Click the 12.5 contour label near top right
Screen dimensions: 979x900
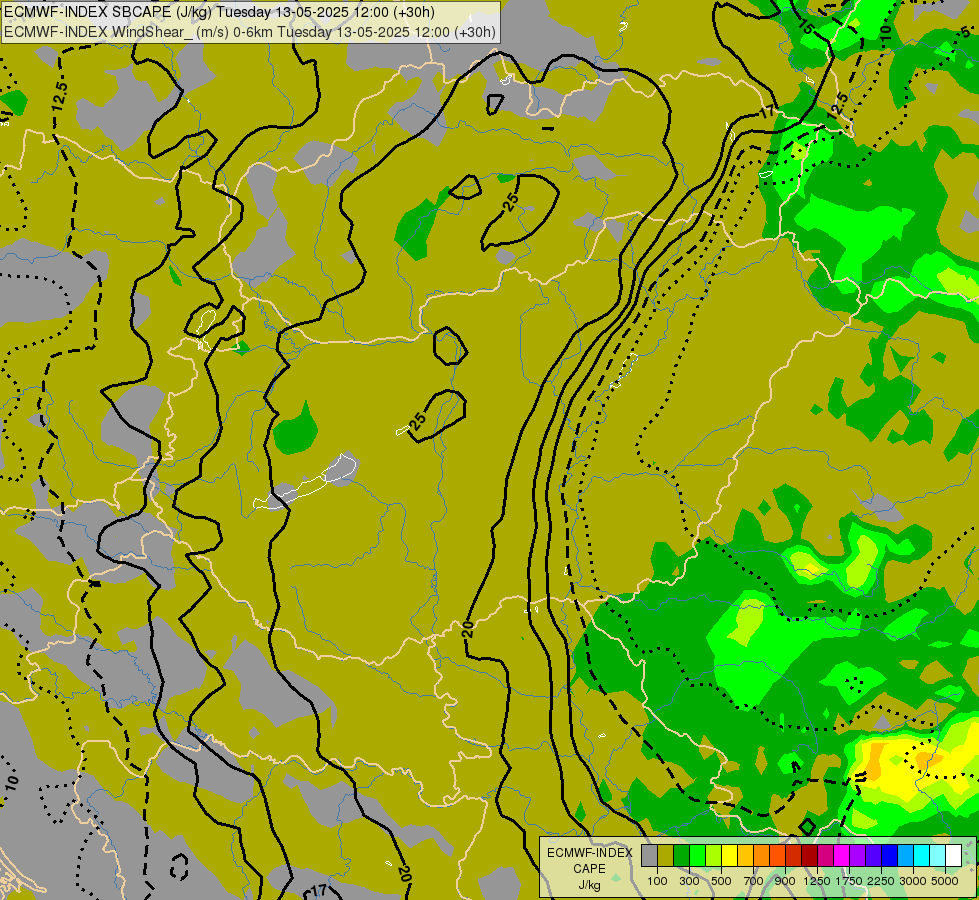(837, 105)
